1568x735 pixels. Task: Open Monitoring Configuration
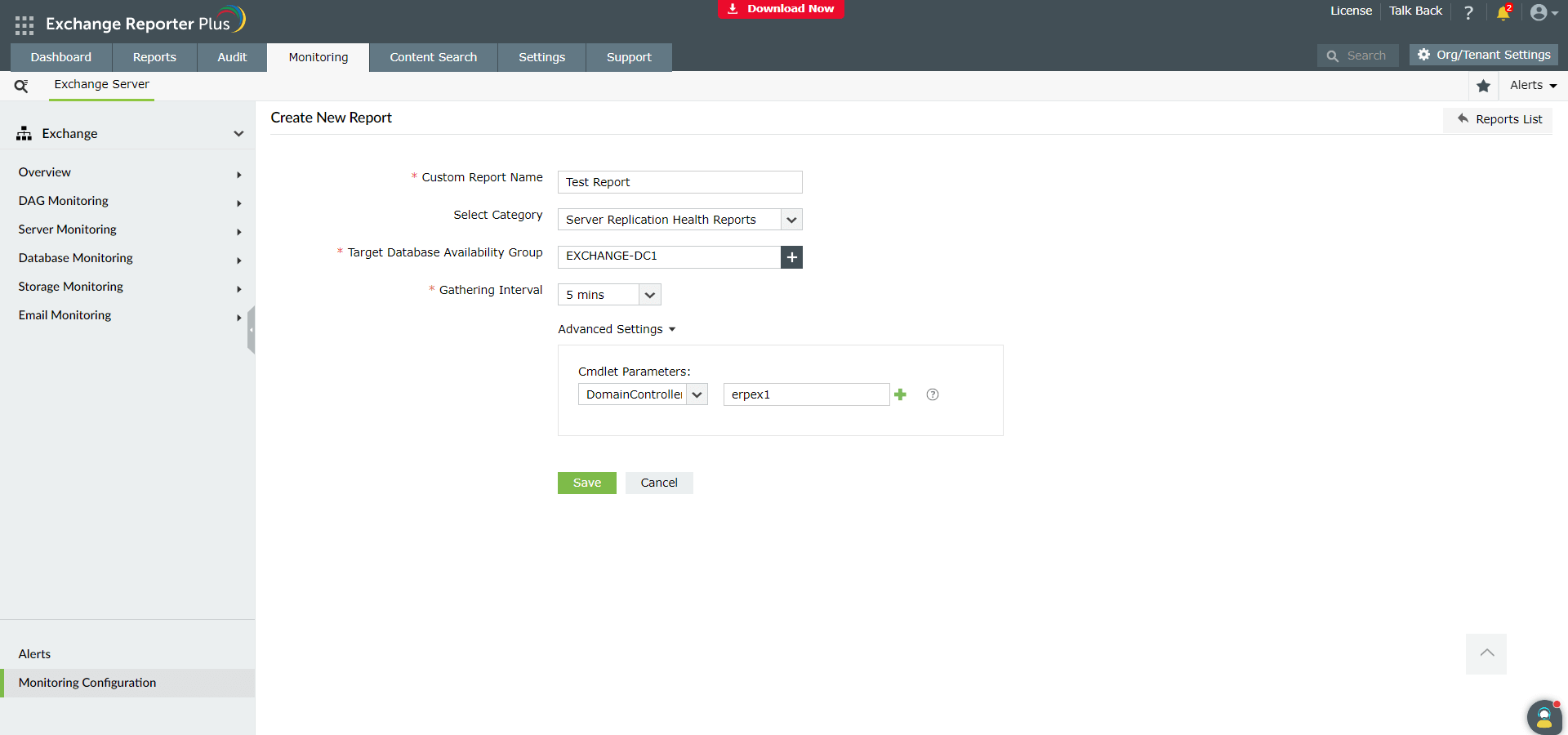click(127, 683)
